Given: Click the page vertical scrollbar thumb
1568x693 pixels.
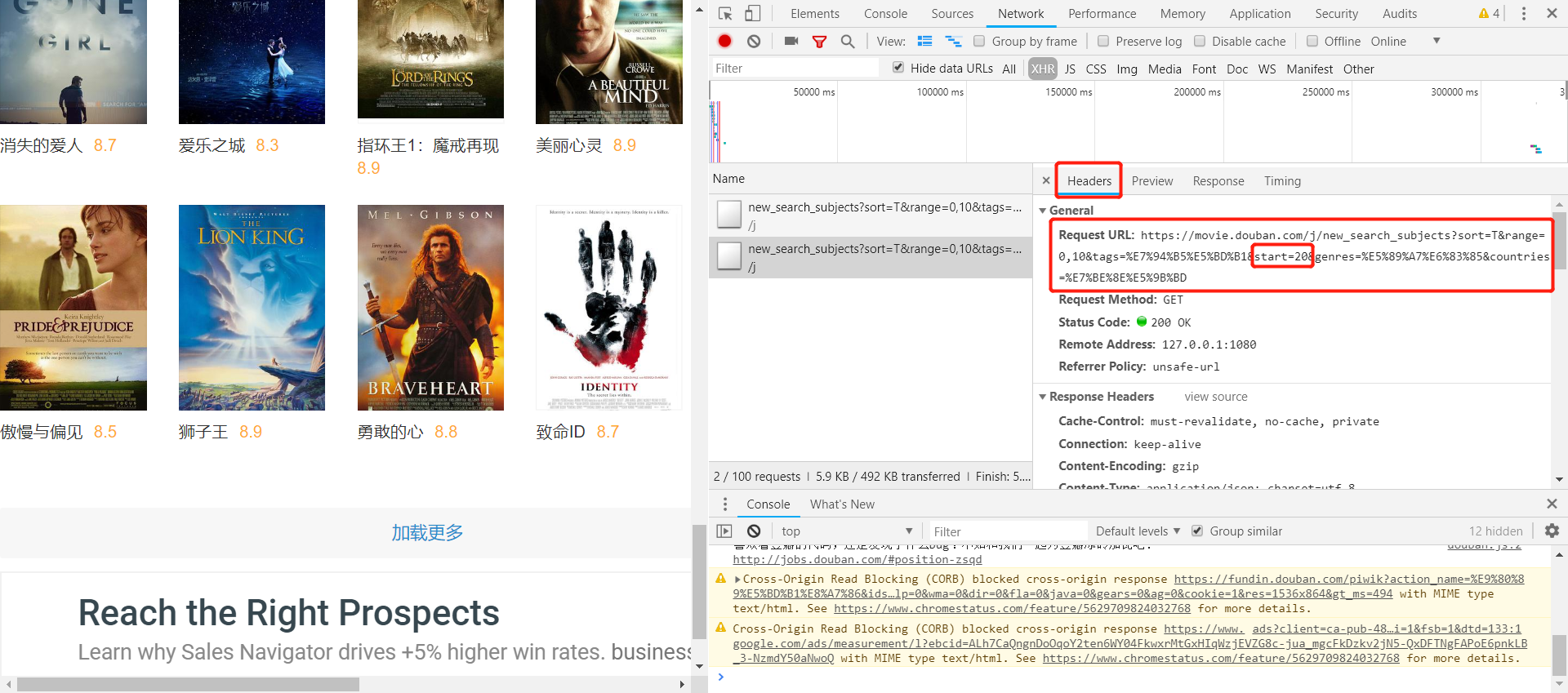Looking at the screenshot, I should 699,581.
